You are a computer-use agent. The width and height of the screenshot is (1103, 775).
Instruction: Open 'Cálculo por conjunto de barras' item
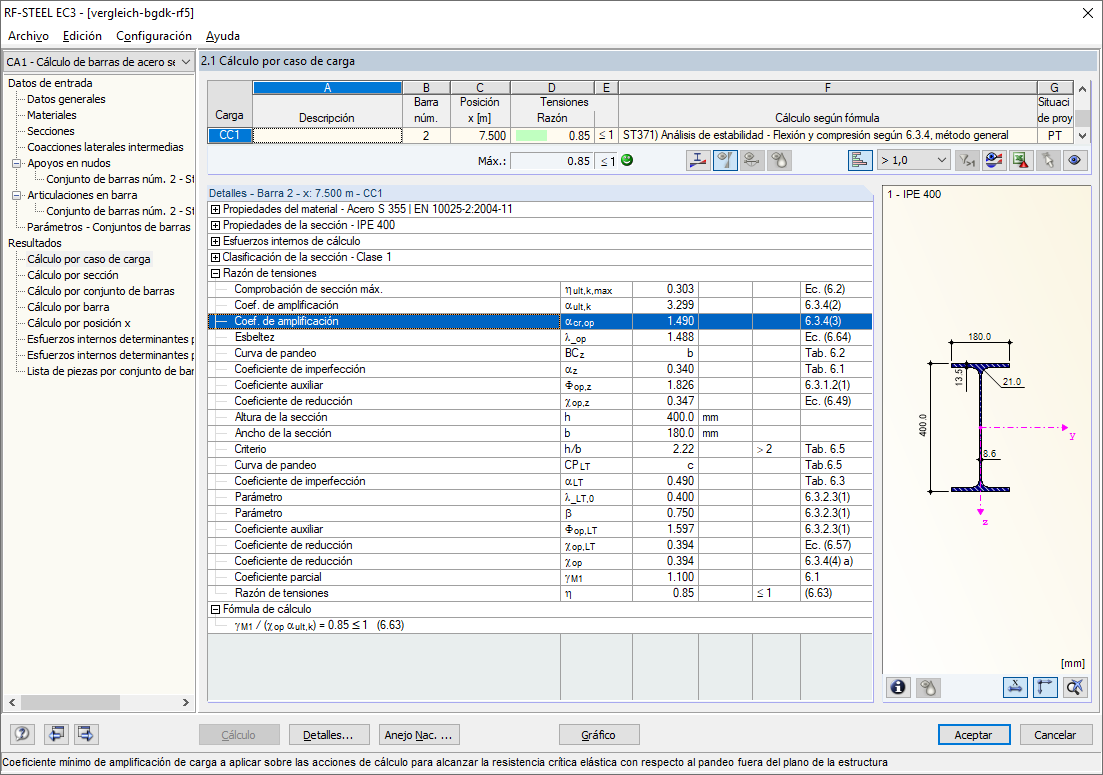pos(101,291)
